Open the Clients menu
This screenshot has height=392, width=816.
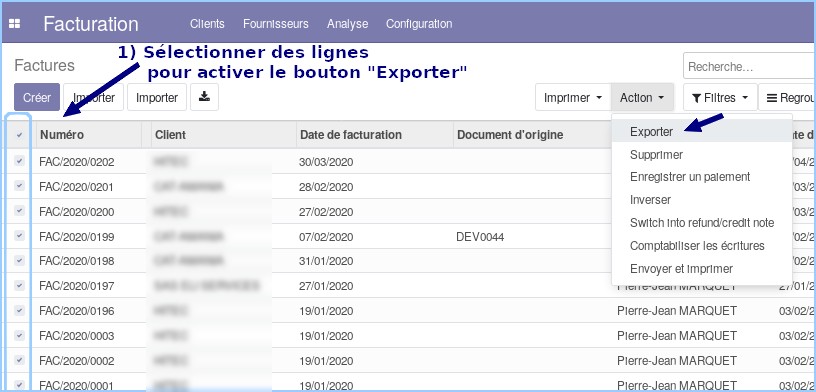point(207,24)
